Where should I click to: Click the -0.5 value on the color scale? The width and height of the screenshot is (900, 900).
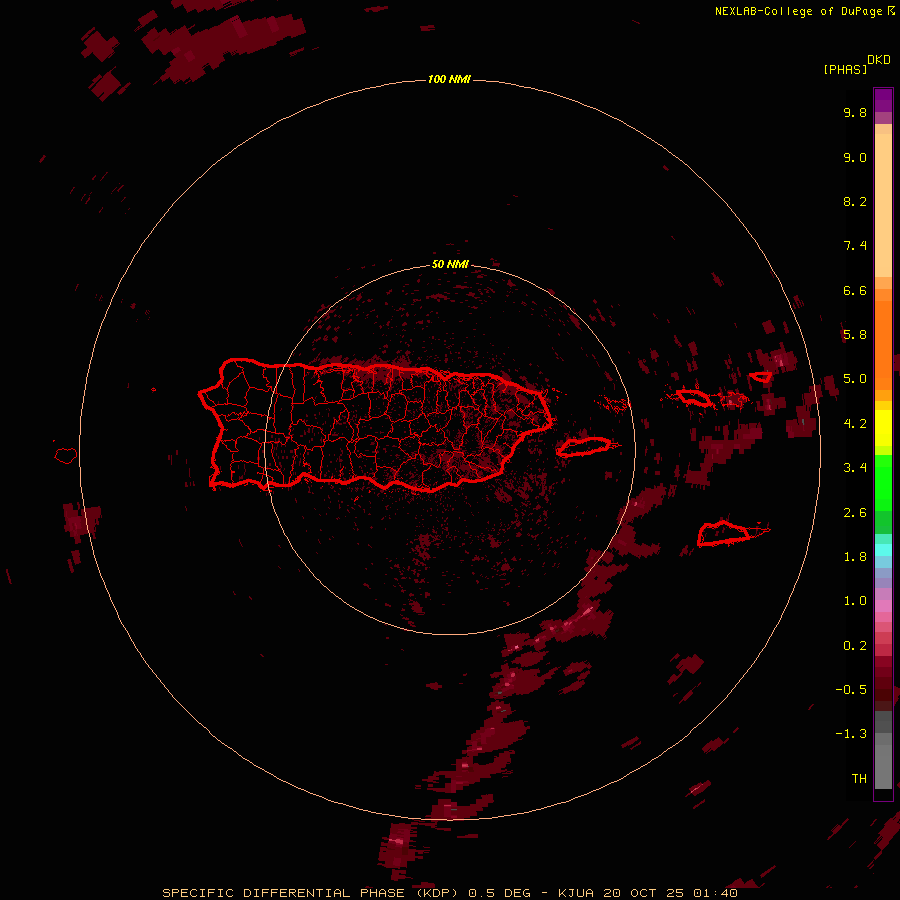pyautogui.click(x=851, y=689)
